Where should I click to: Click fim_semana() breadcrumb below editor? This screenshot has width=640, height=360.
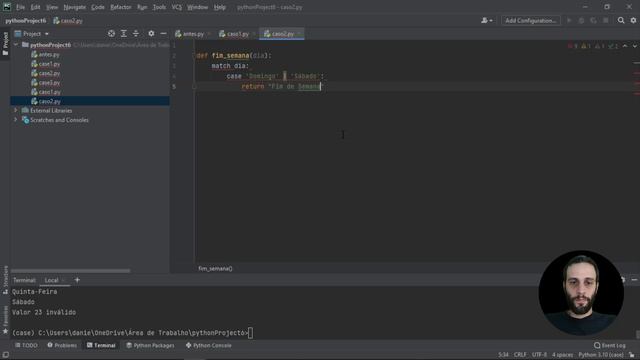(215, 269)
